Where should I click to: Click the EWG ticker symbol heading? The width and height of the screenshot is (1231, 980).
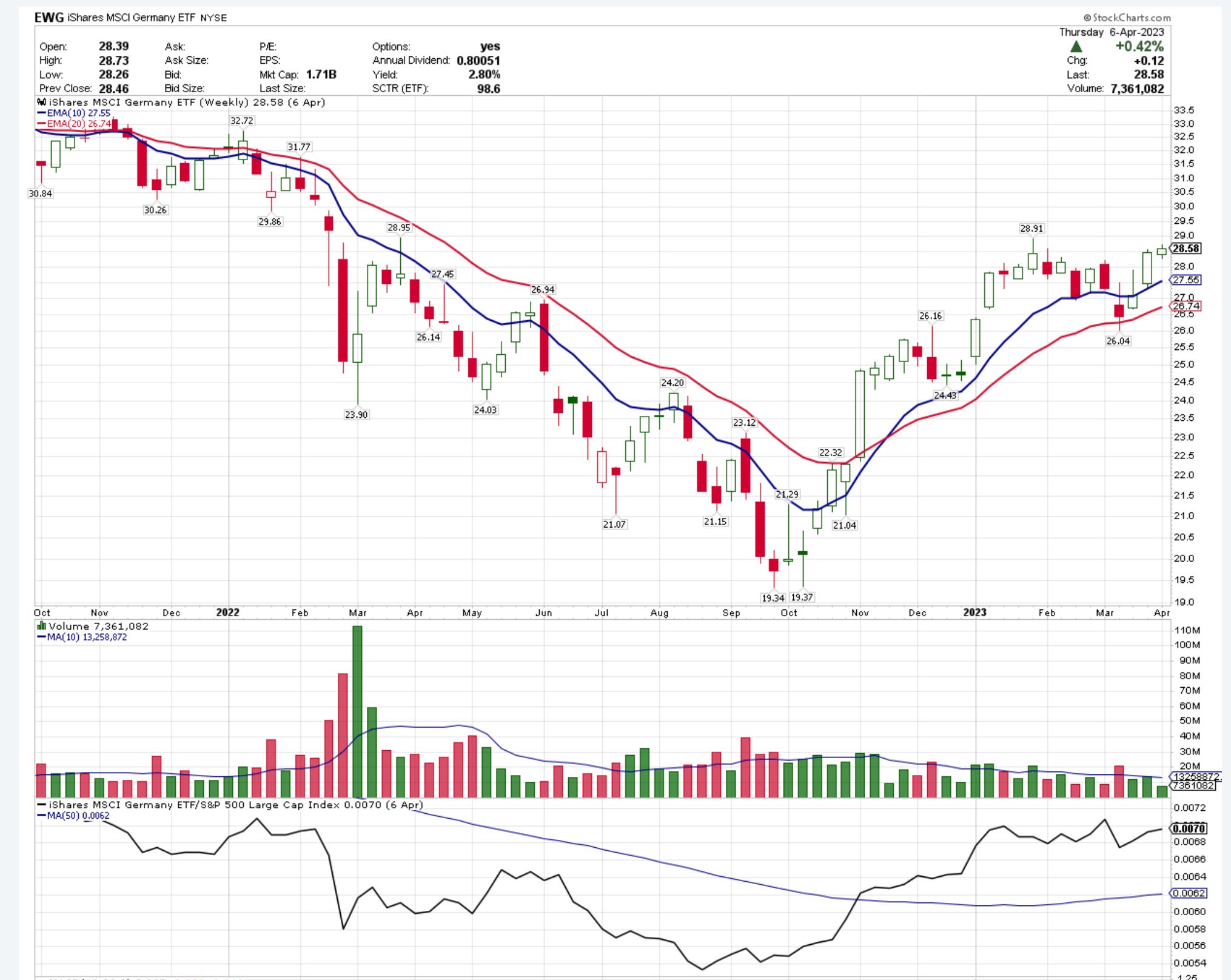49,17
